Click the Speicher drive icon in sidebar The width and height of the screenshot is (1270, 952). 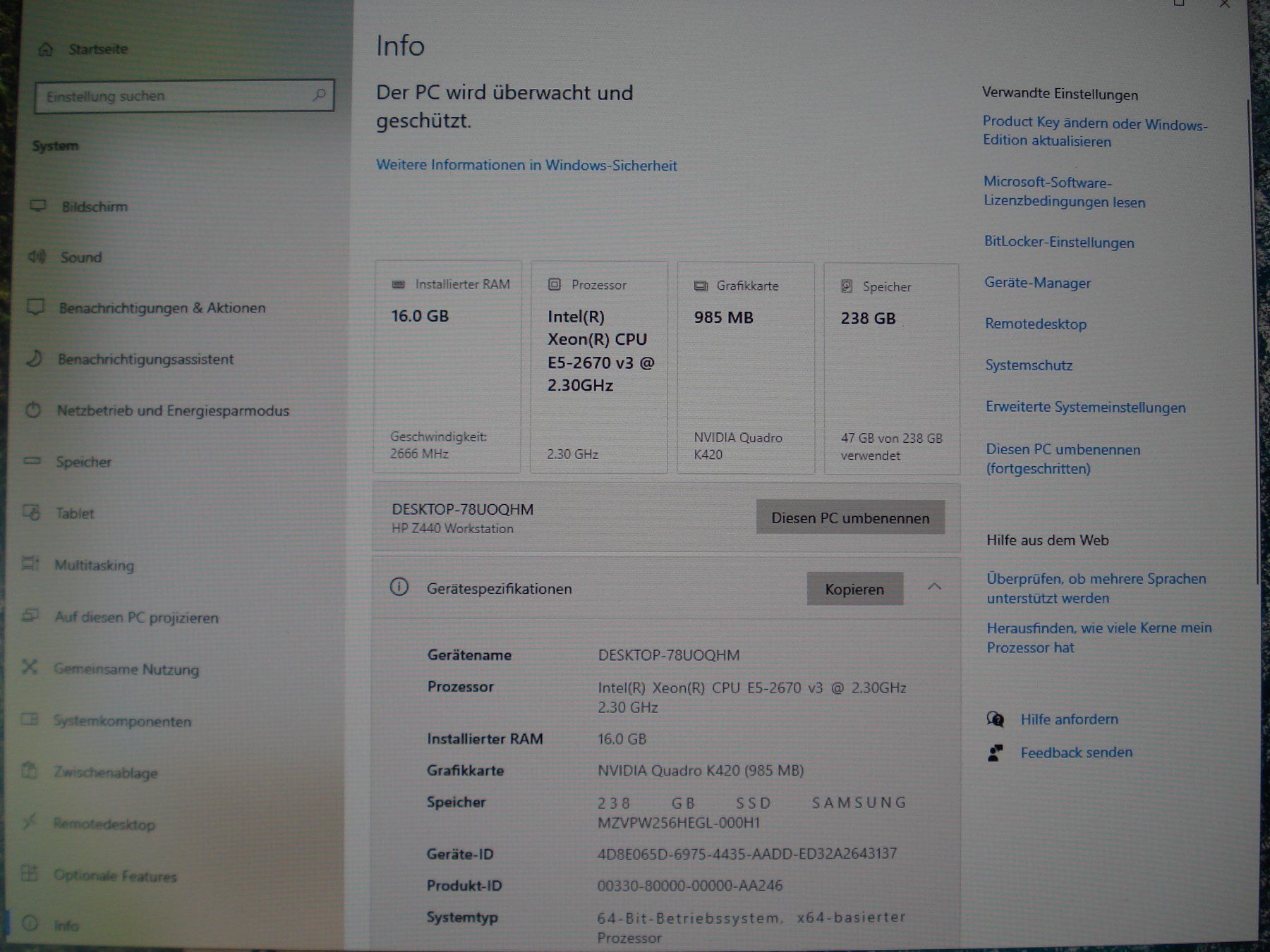point(32,461)
